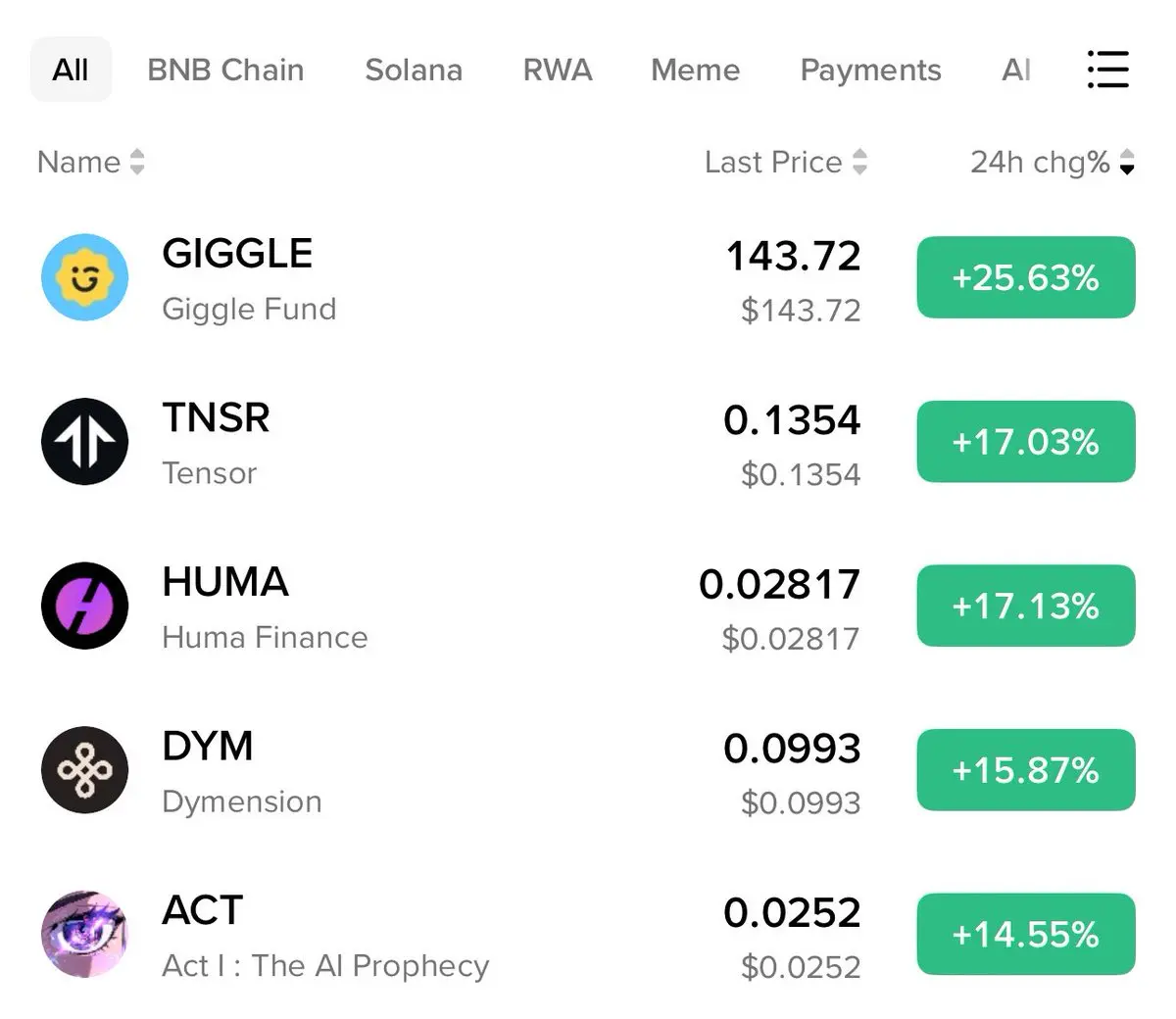This screenshot has height=1019, width=1176.
Task: Select the Solana tab
Action: (x=414, y=70)
